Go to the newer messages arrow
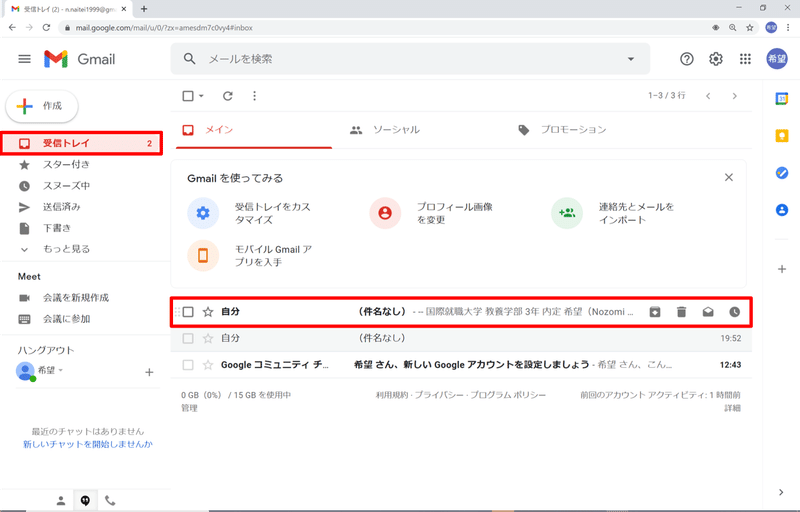The width and height of the screenshot is (800, 512). pyautogui.click(x=708, y=96)
